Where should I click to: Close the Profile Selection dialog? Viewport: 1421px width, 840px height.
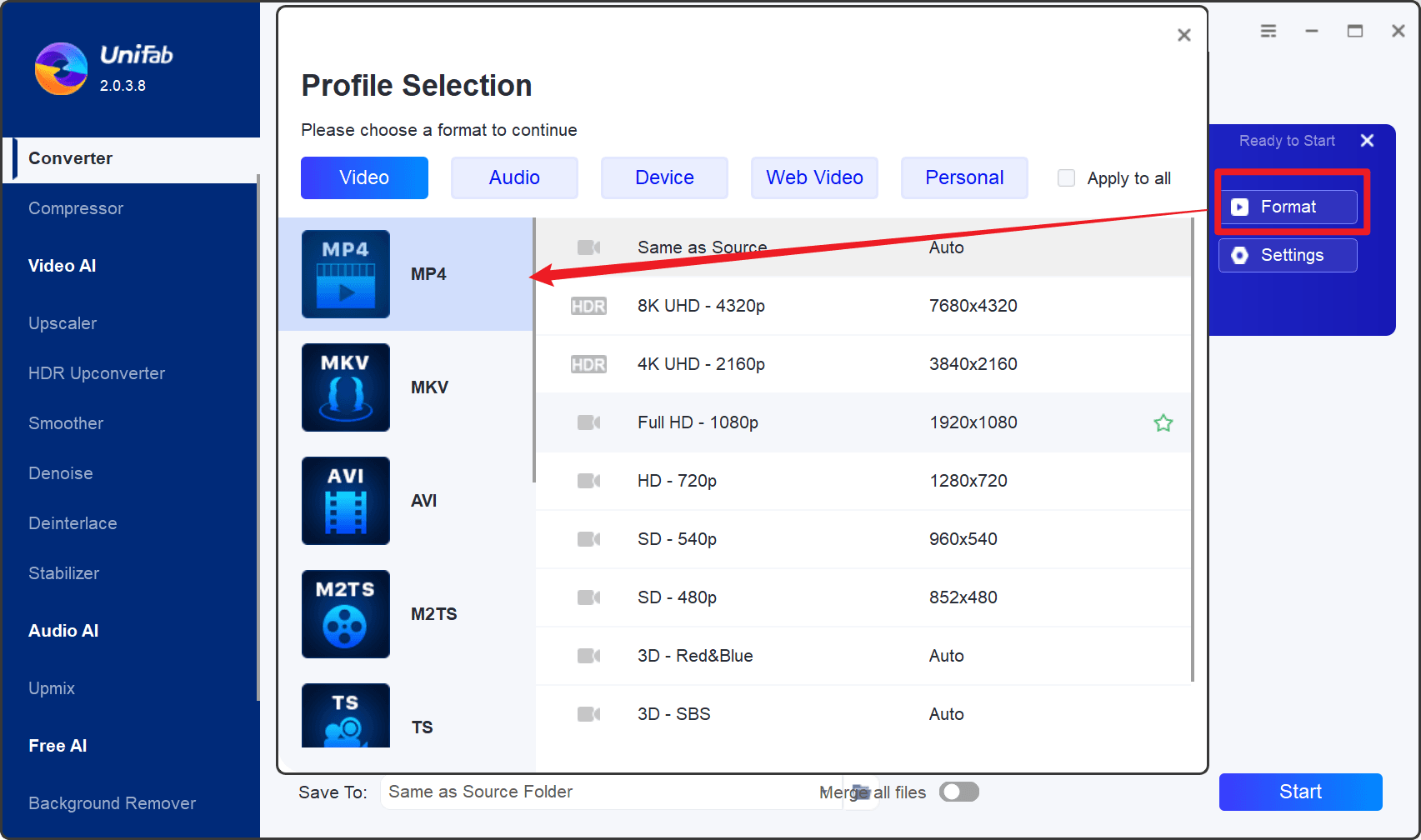1183,35
